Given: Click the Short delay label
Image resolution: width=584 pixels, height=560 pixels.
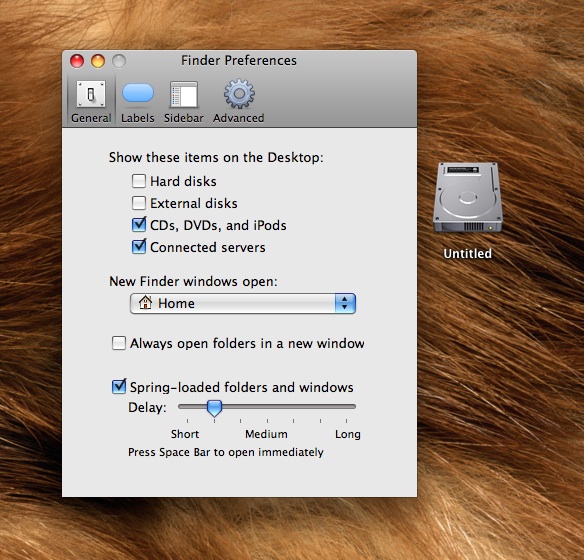Looking at the screenshot, I should (185, 434).
